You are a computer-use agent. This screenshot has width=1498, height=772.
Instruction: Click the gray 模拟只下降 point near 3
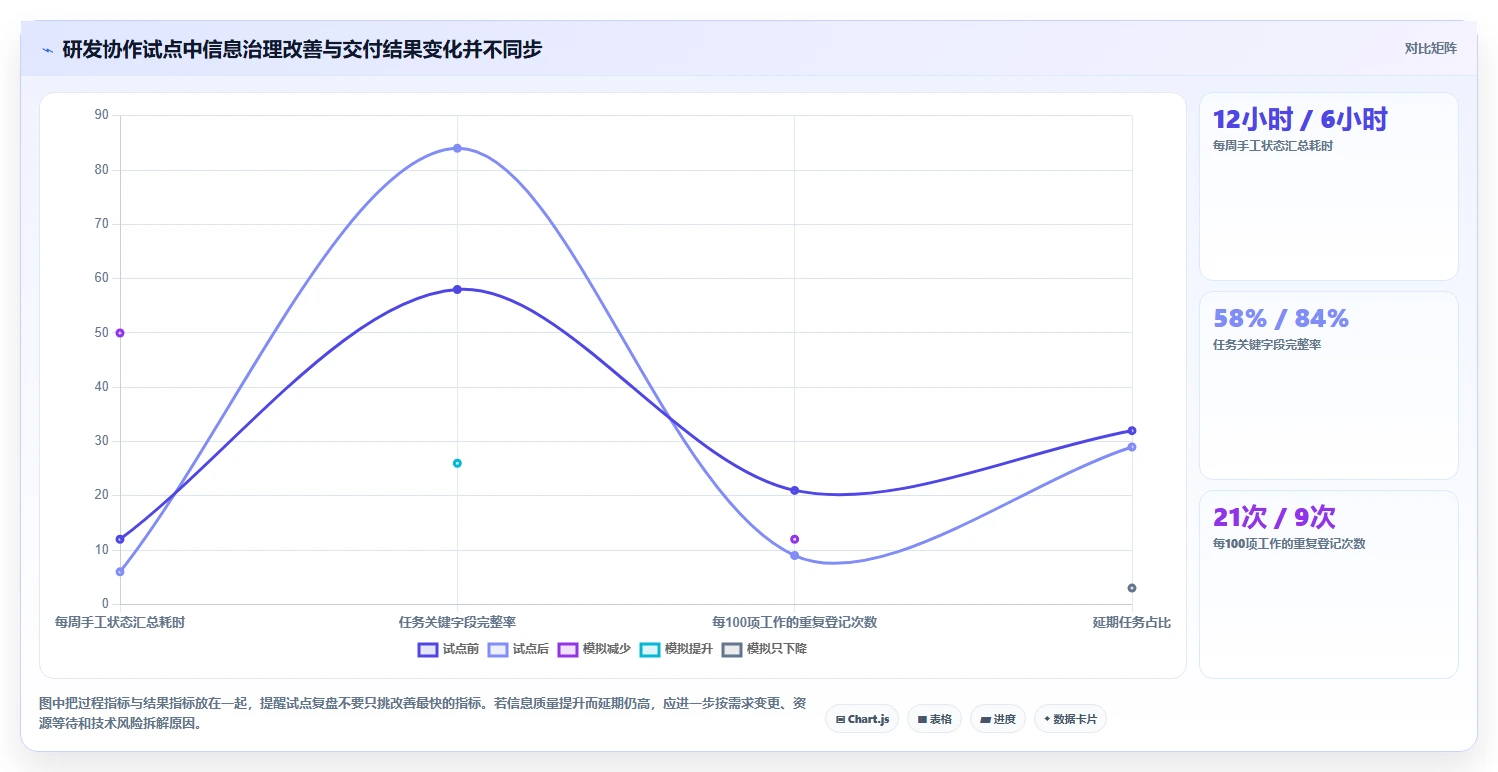(x=1132, y=588)
